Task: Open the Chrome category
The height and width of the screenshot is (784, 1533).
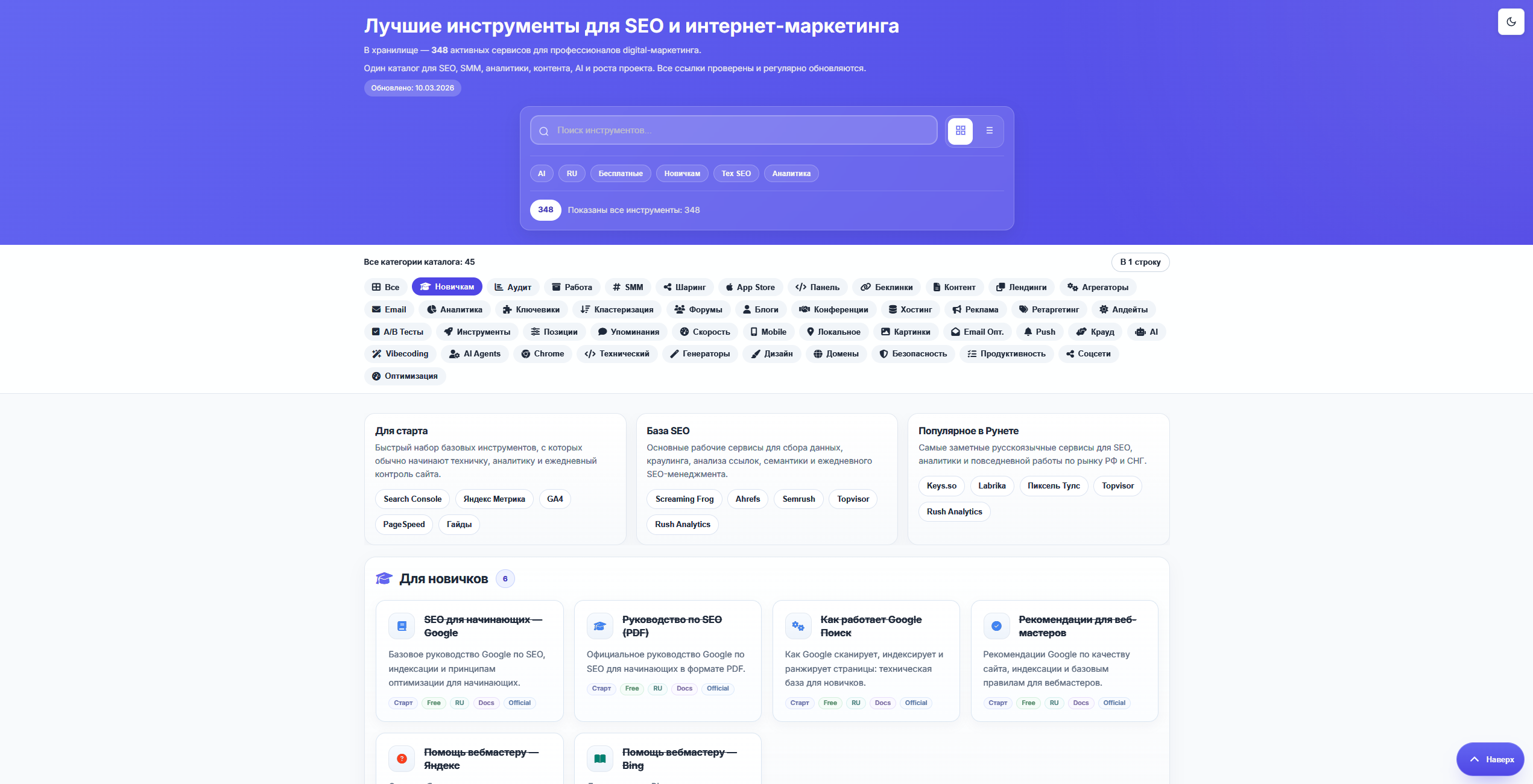Action: click(543, 354)
